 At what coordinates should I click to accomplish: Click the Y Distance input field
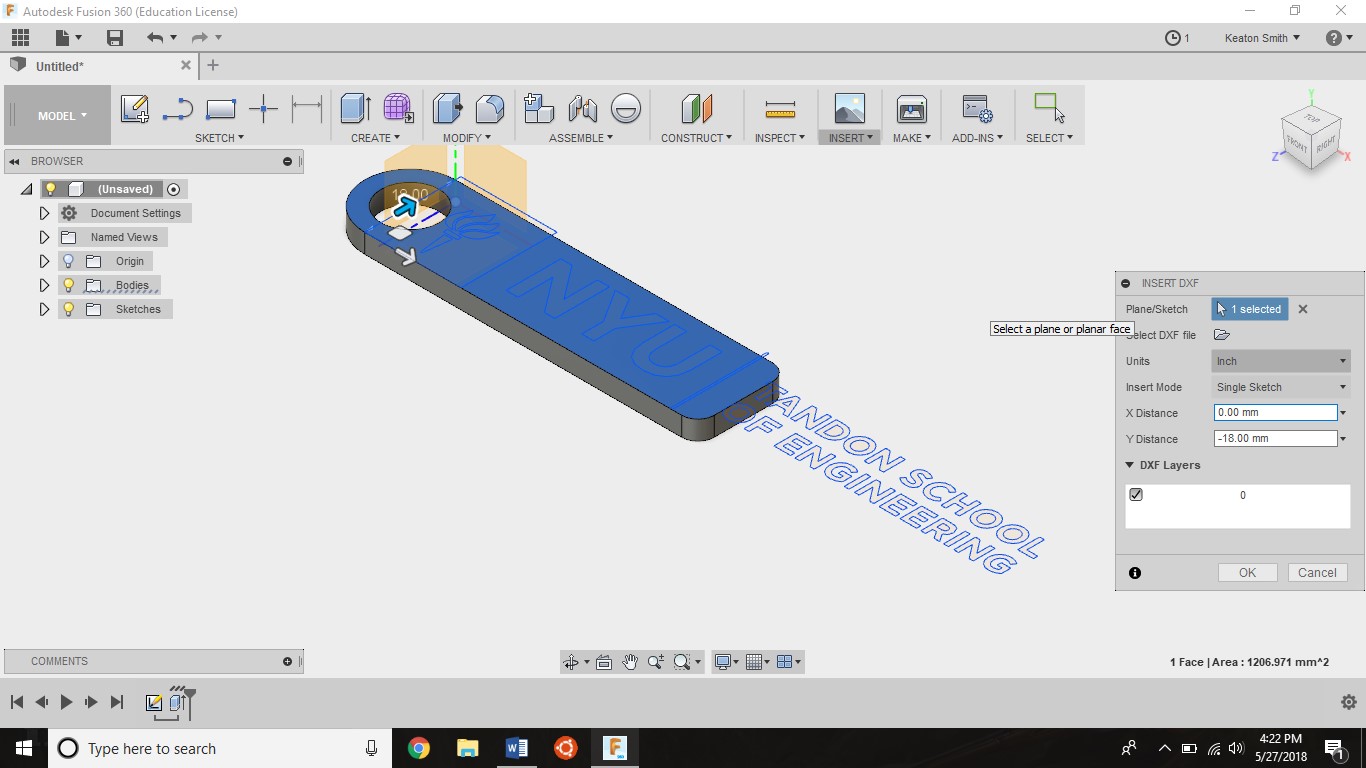coord(1275,439)
